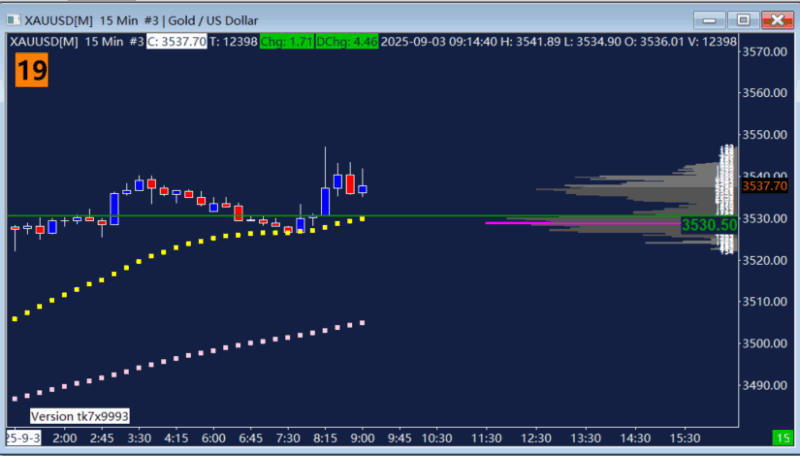Minimize the XAUUSD chart window
Viewport: 800px width, 456px height.
(x=710, y=19)
